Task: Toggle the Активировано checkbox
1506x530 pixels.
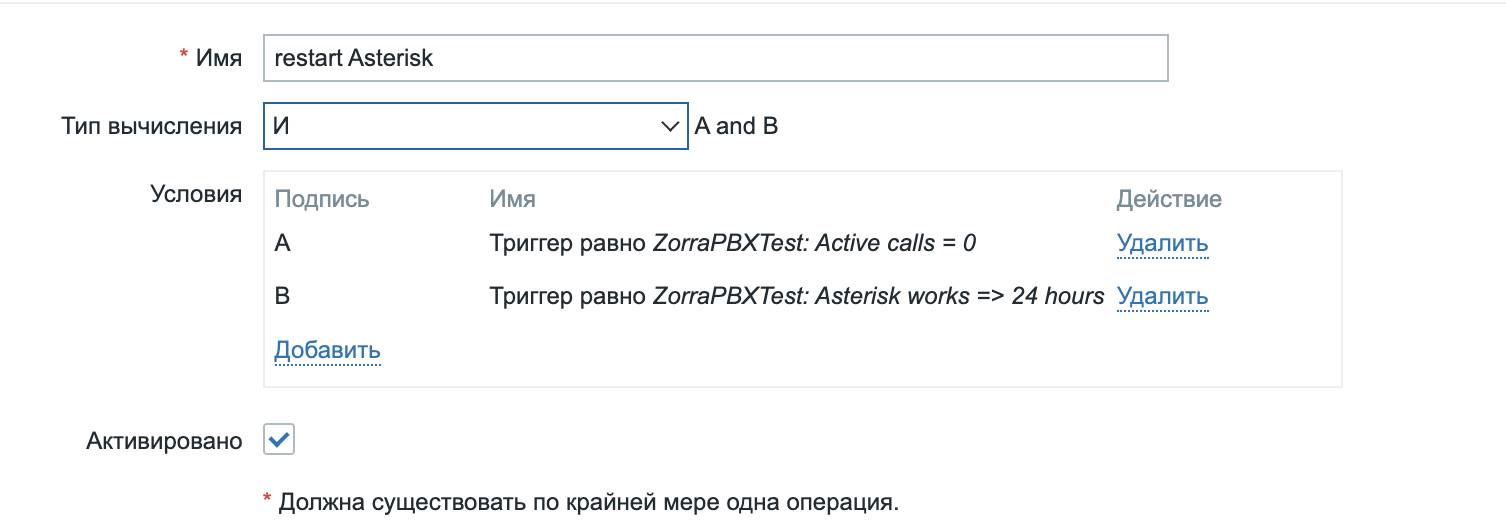Action: [x=279, y=439]
